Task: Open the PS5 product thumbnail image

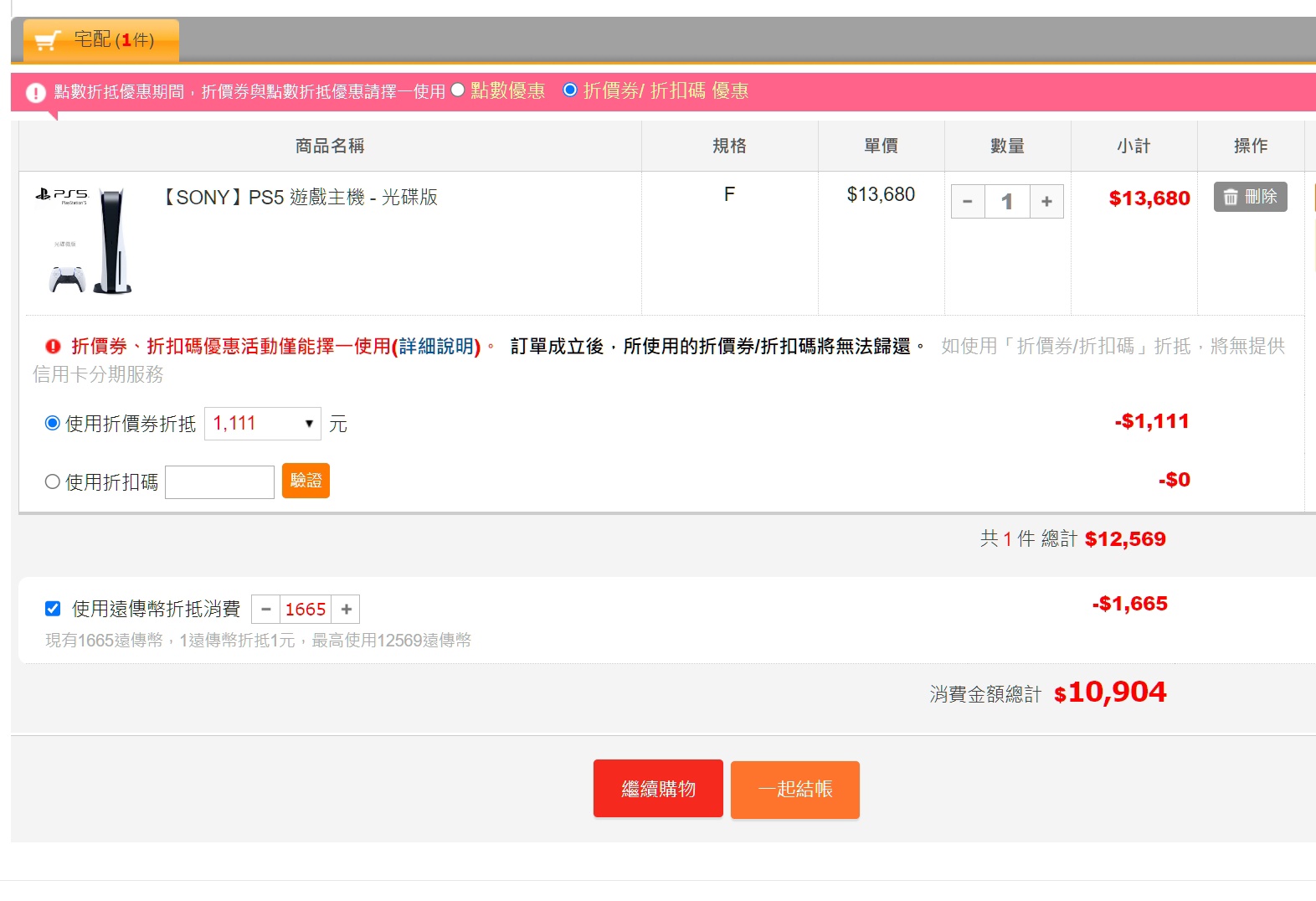Action: coord(84,241)
